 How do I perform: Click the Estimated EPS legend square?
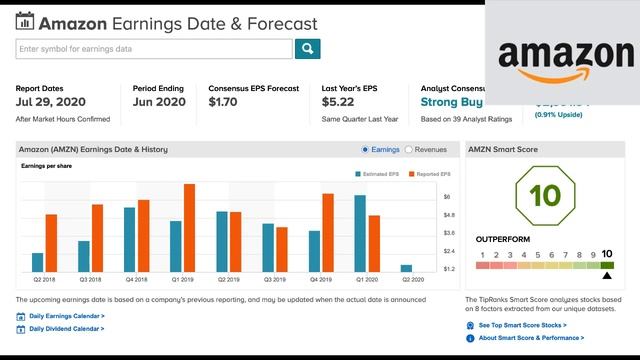(358, 174)
